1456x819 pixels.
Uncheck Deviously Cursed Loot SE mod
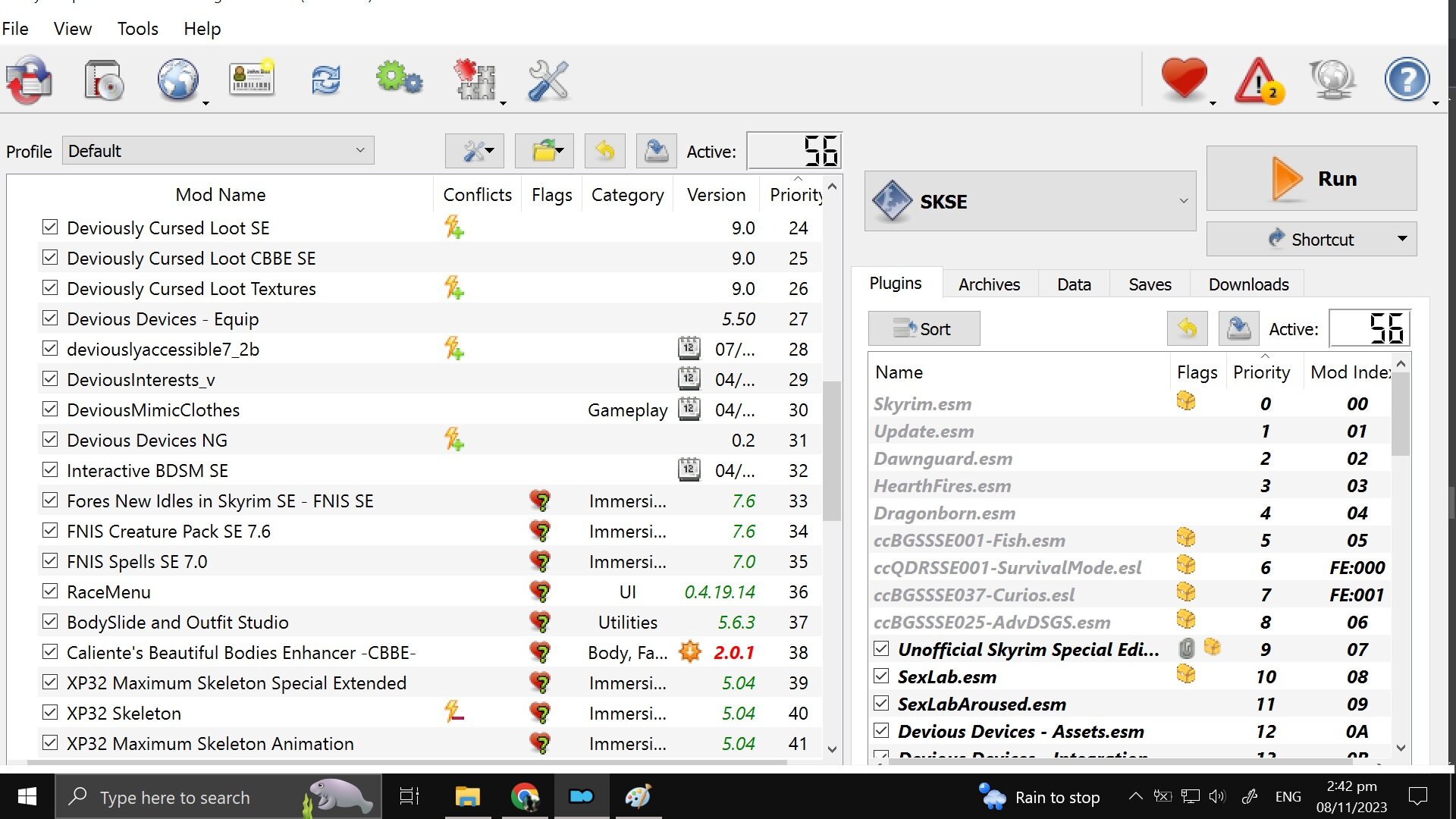tap(50, 227)
